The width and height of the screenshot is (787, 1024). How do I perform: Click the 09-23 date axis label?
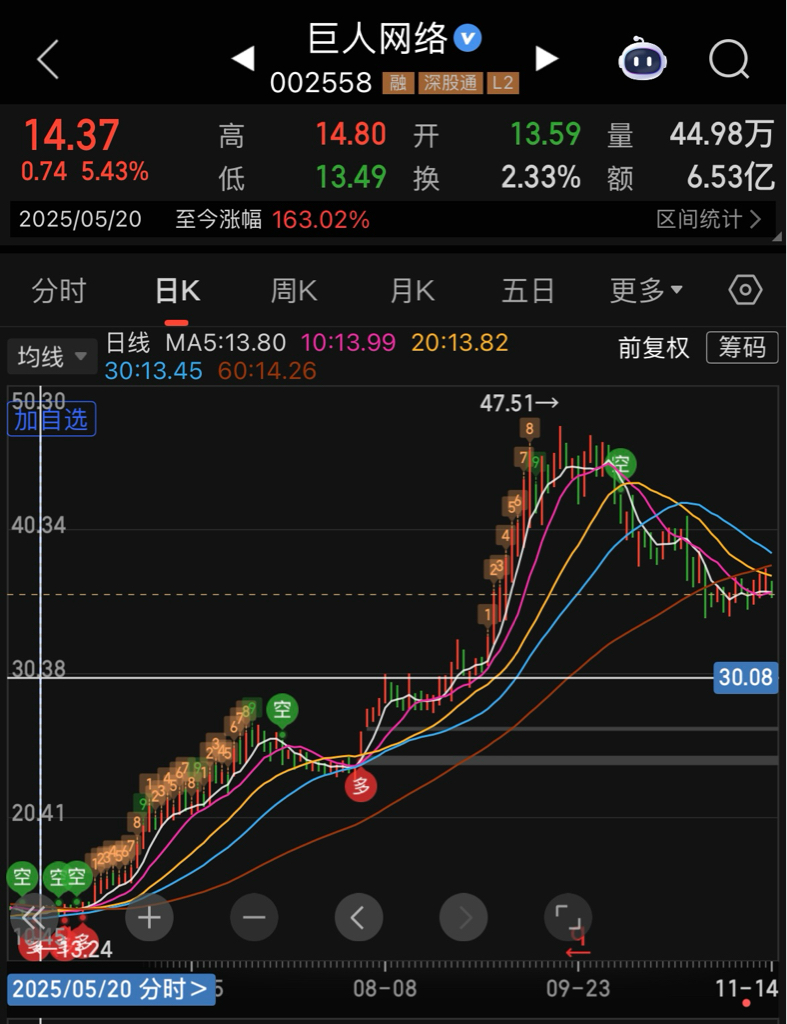click(578, 989)
